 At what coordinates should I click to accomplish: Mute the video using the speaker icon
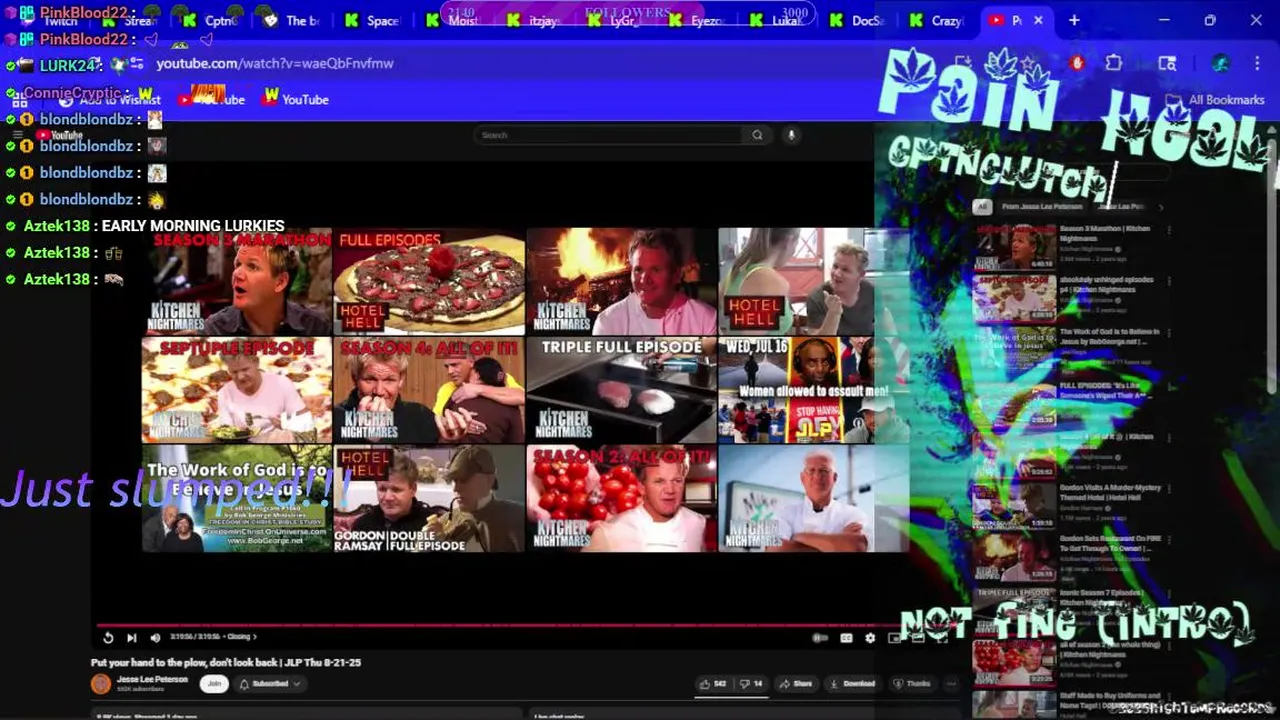point(155,638)
